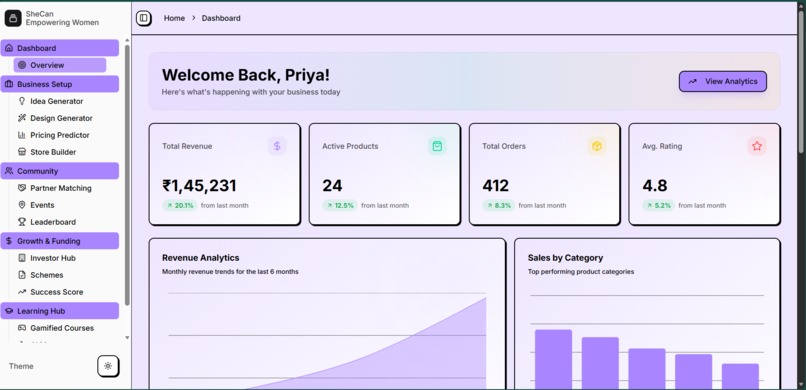The height and width of the screenshot is (390, 806).
Task: Click the Partner Matching handshake icon
Action: click(22, 188)
